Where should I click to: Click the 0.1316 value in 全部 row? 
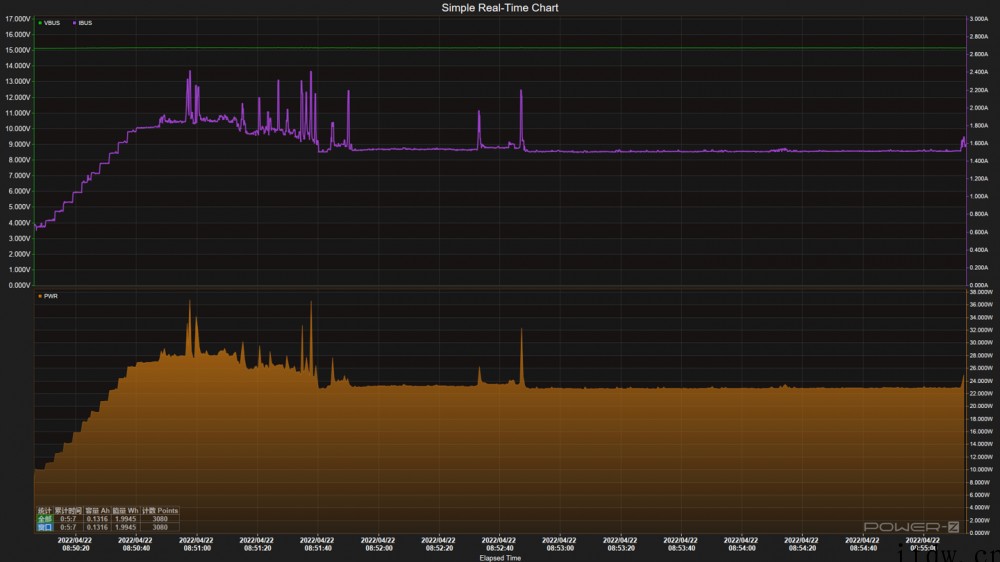pyautogui.click(x=97, y=519)
